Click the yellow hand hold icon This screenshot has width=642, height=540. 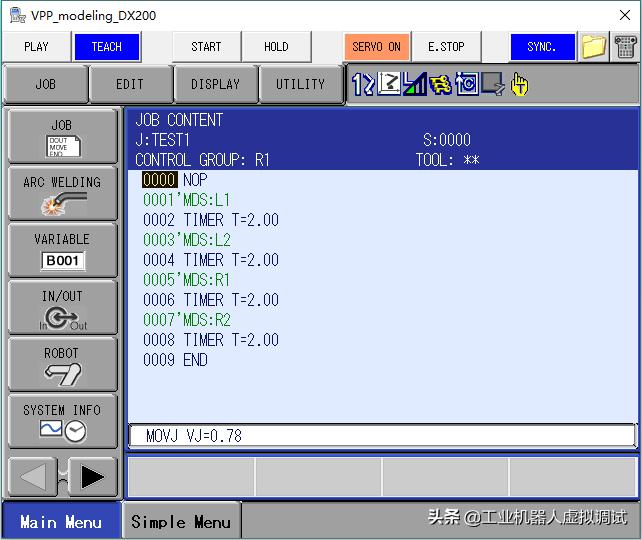tap(519, 84)
